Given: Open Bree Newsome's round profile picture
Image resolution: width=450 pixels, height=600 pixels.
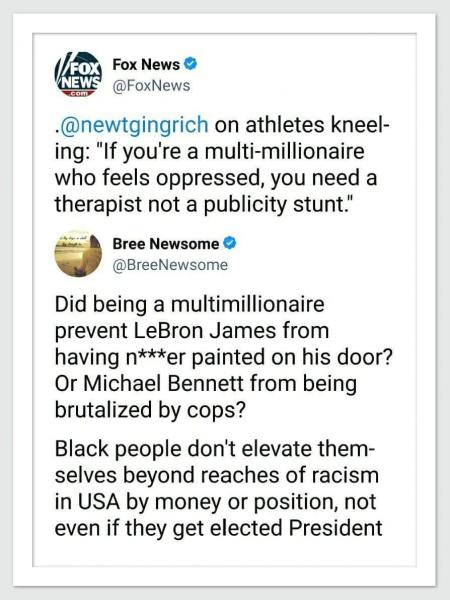Looking at the screenshot, I should [x=78, y=253].
